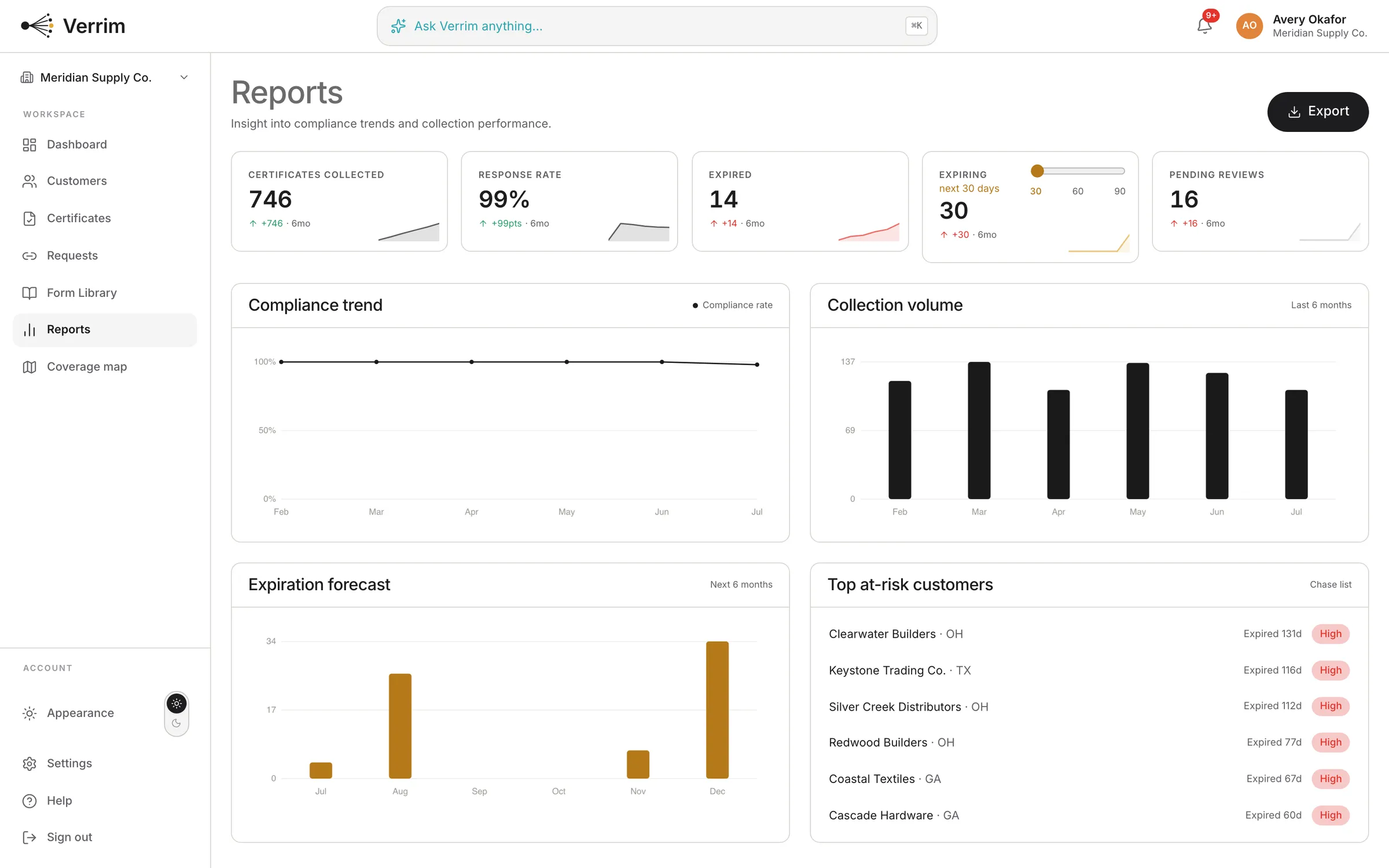Click High badge for Clearwater Builders
The image size is (1389, 868).
tap(1331, 634)
